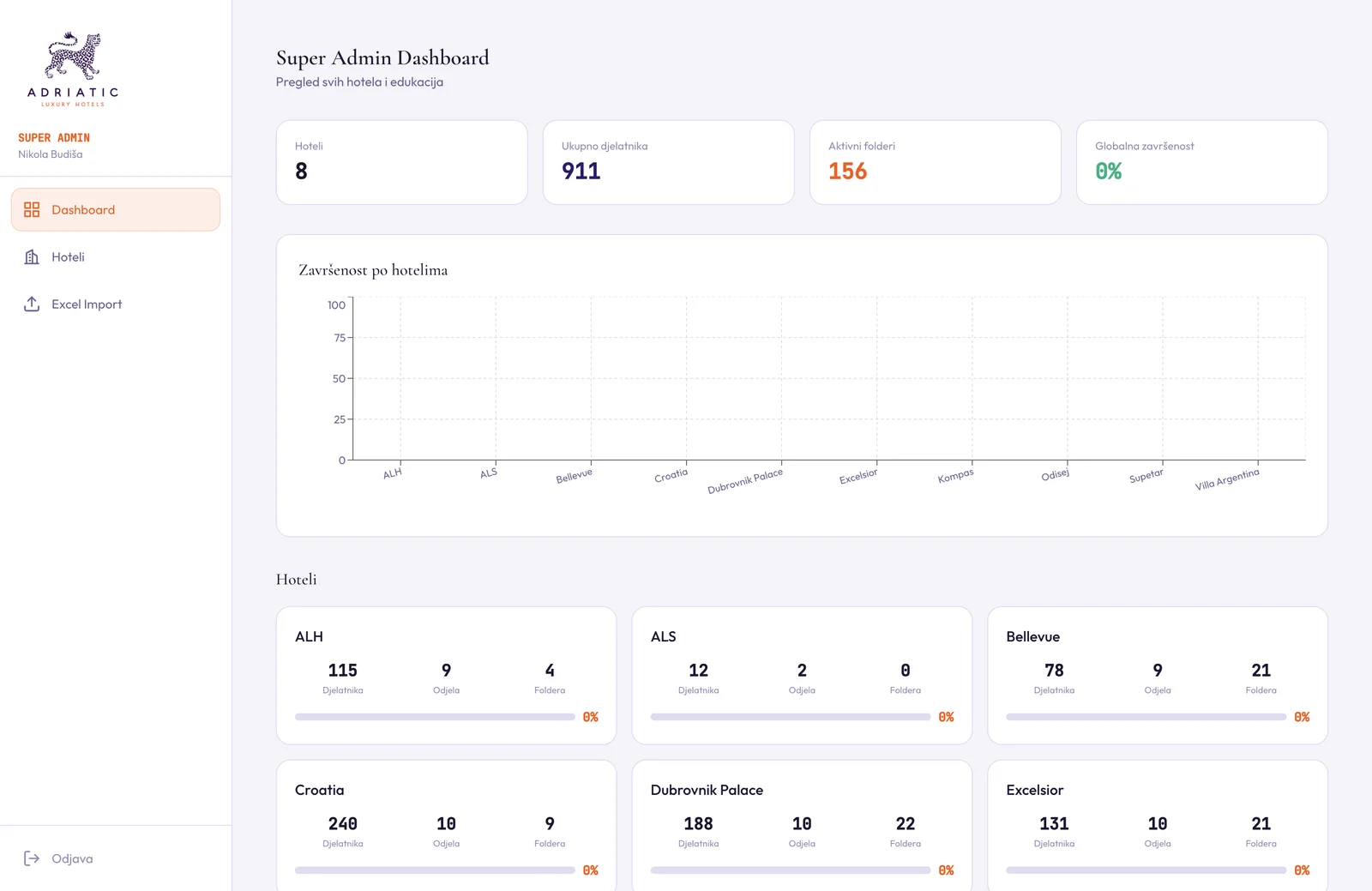The image size is (1372, 891).
Task: Open the Croatia hotel card
Action: (446, 826)
